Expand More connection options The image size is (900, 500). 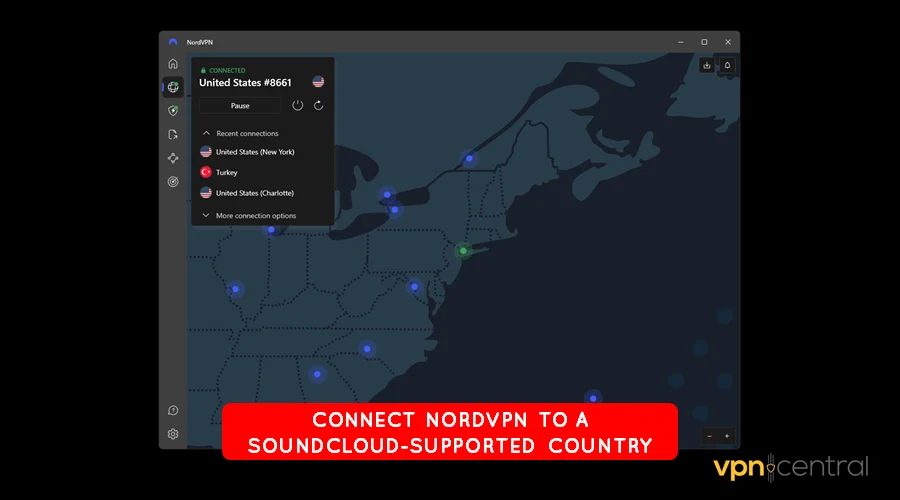coord(255,215)
